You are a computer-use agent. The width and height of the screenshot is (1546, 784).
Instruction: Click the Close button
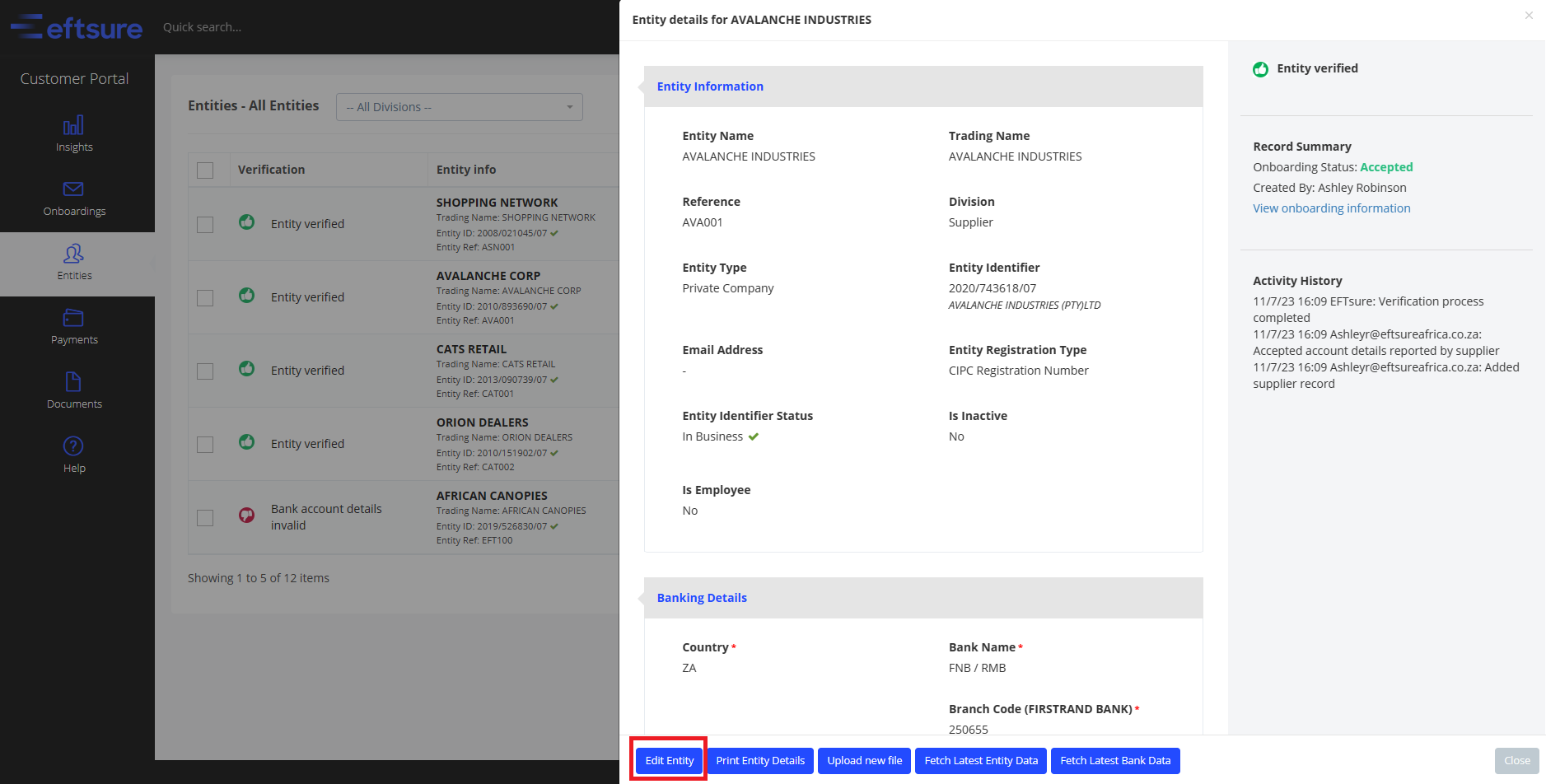[x=1517, y=760]
